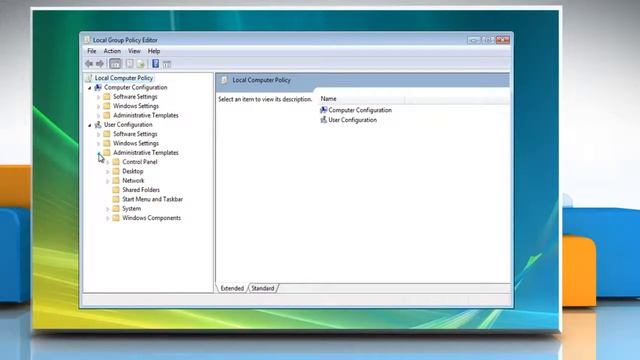Maximize the Local Group Policy Editor window
640x360 pixels.
(488, 40)
